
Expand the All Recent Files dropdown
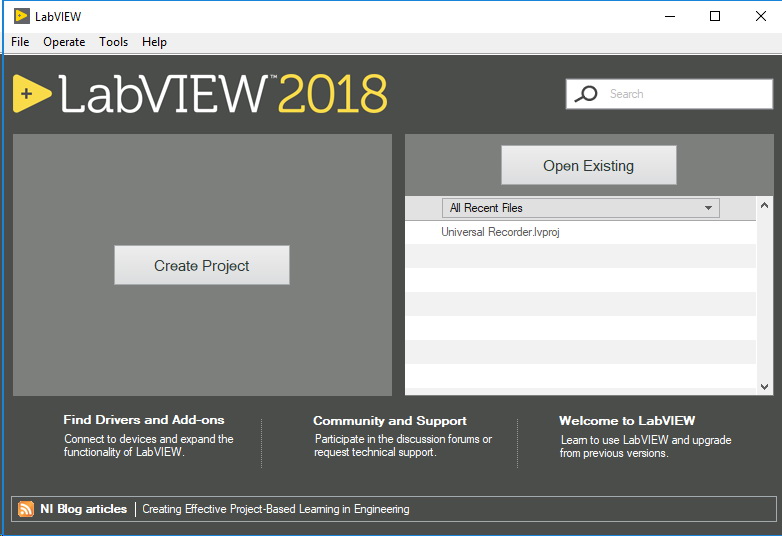point(581,208)
